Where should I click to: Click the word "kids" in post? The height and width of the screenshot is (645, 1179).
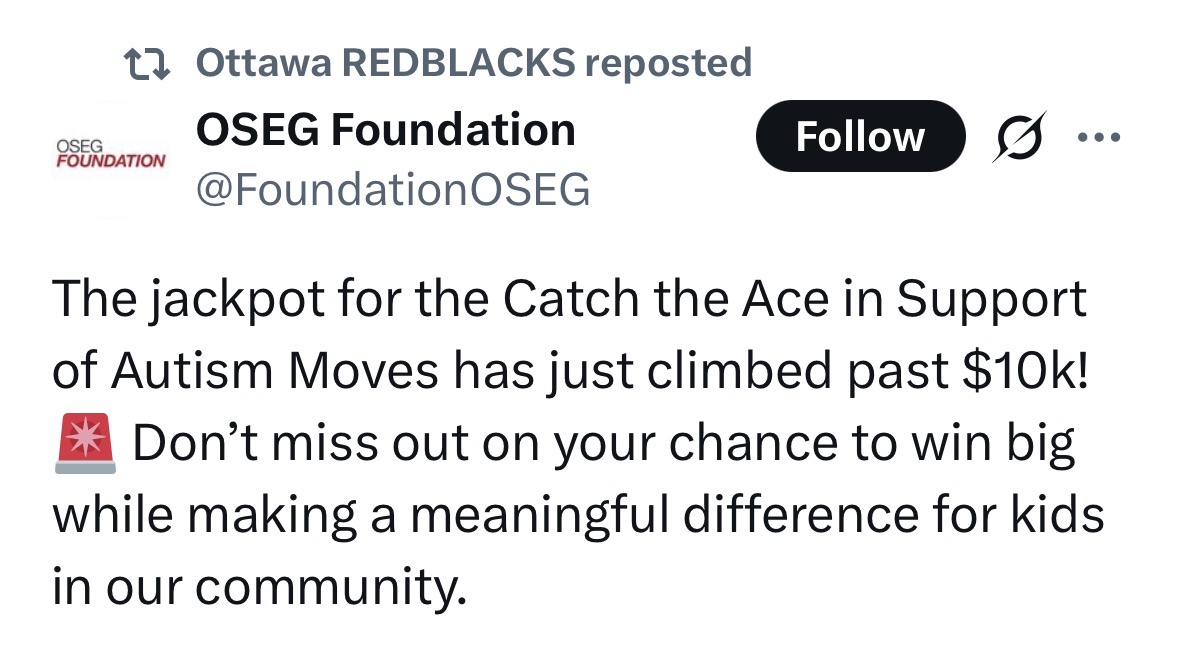[x=1057, y=517]
